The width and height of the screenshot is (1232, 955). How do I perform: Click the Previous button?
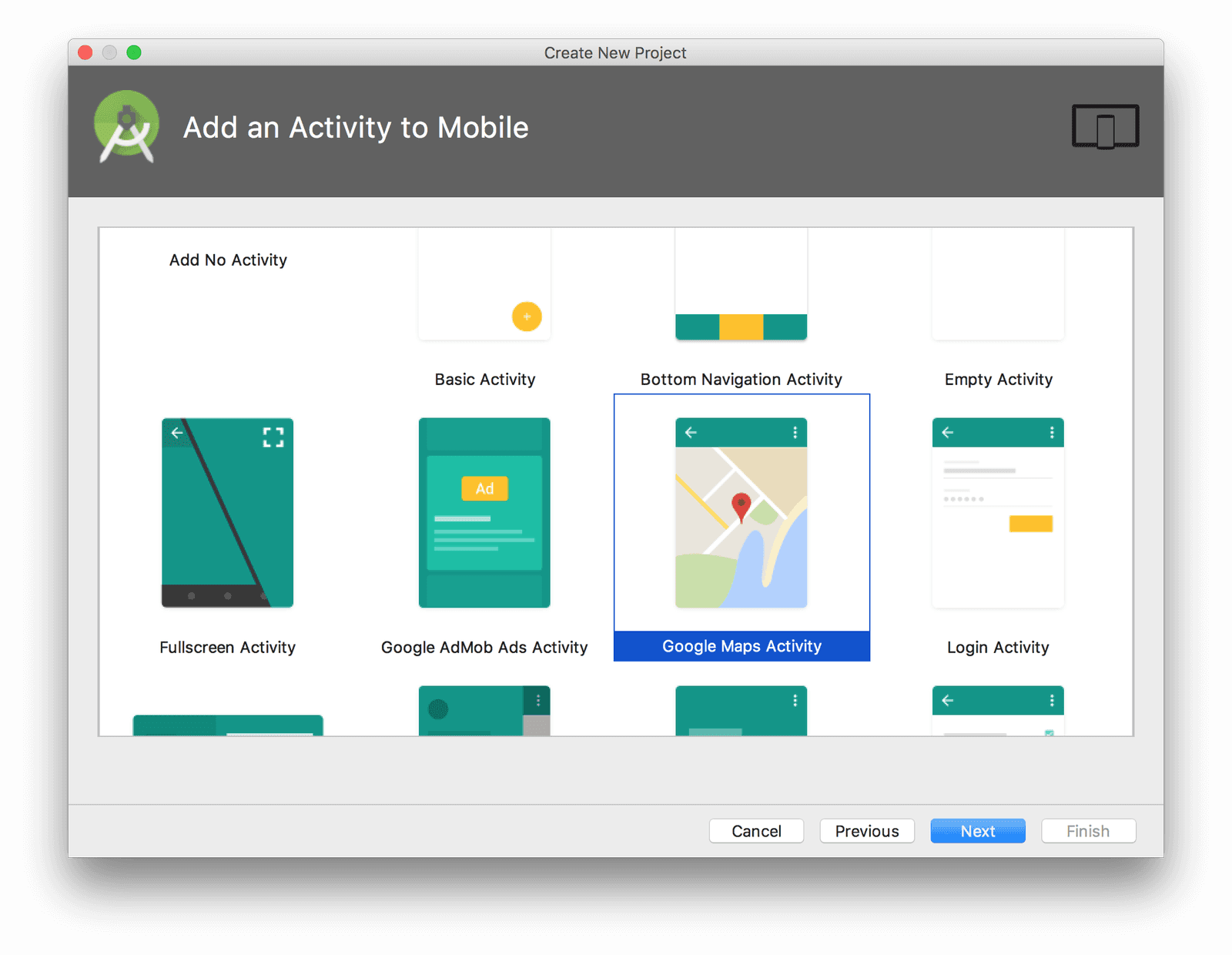(x=866, y=831)
